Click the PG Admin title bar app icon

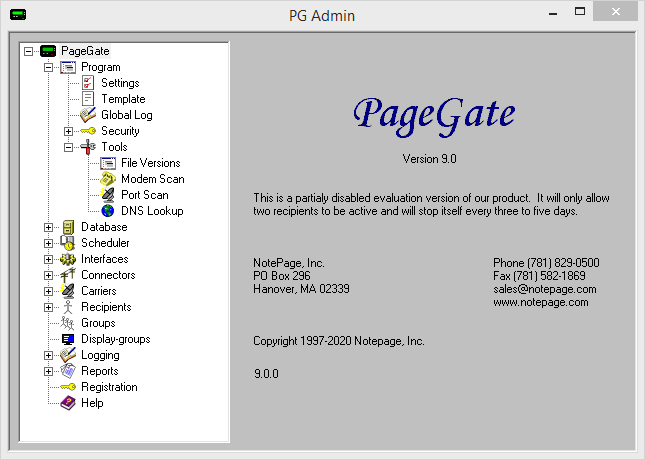(18, 15)
